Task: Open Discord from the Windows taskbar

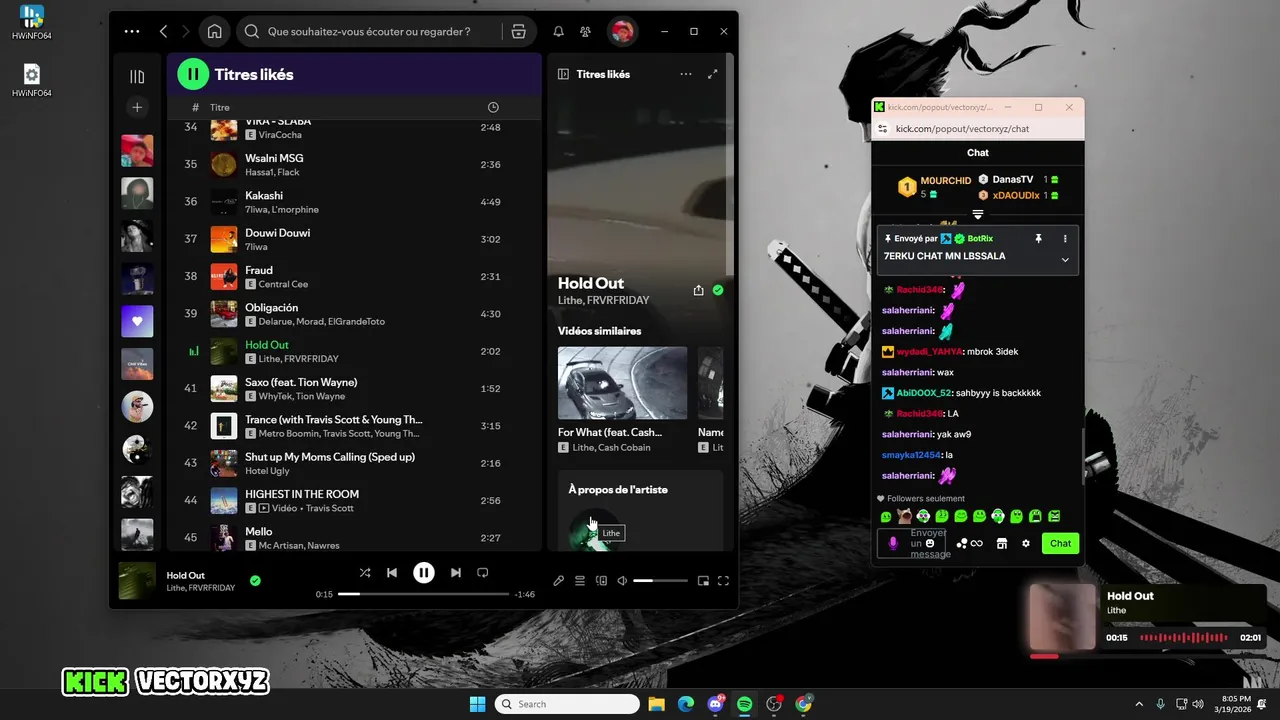Action: (716, 704)
